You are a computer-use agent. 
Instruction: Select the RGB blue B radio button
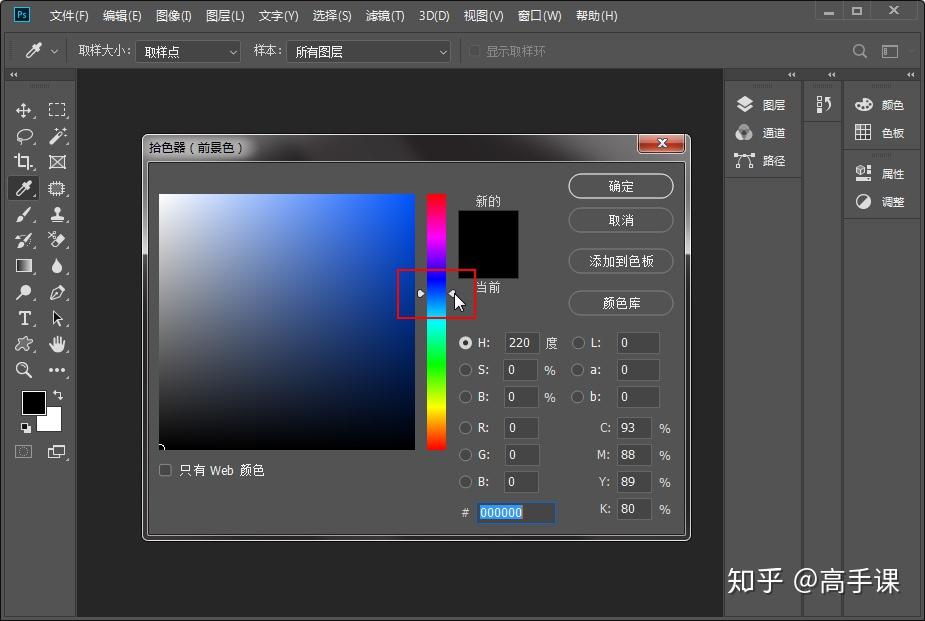(465, 482)
